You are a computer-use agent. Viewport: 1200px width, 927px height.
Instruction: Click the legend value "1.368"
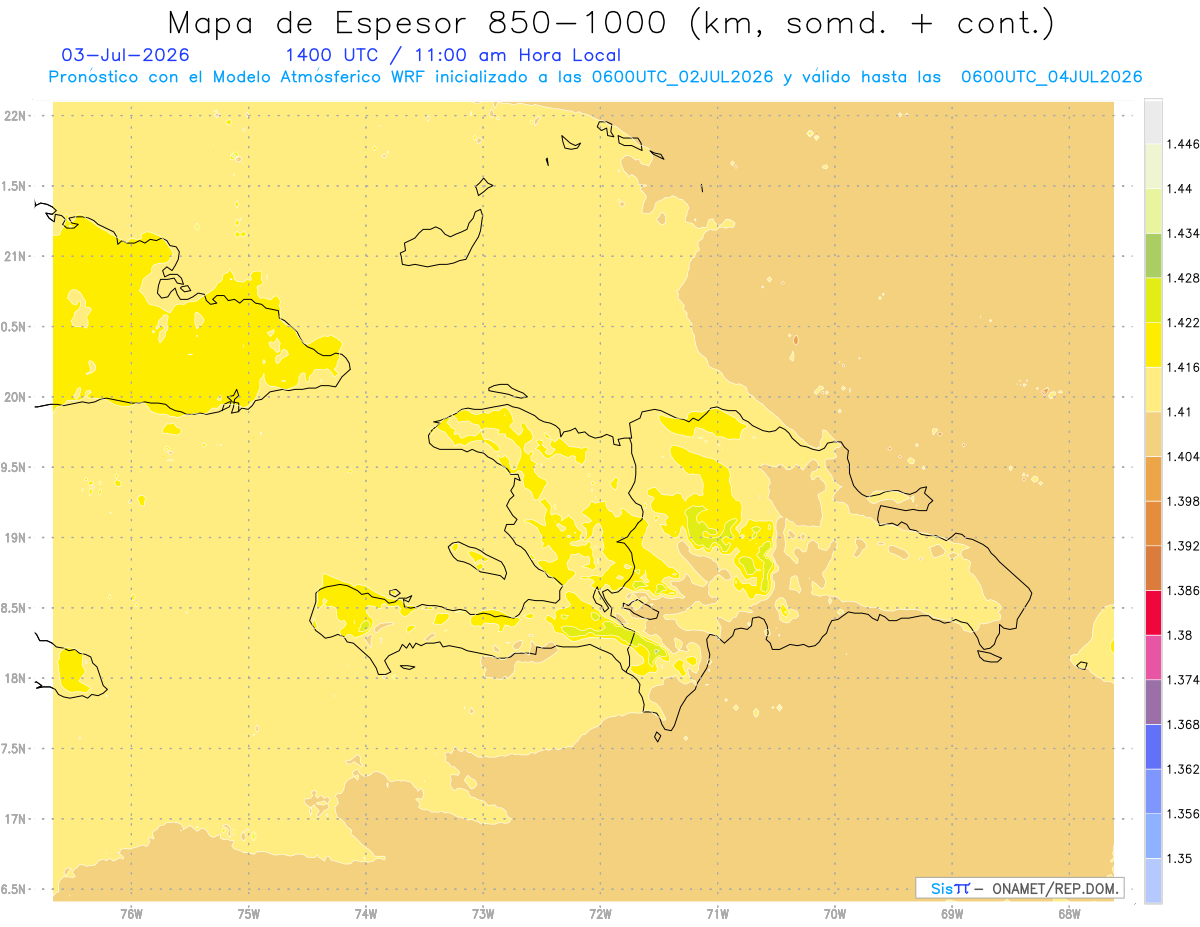point(1183,724)
